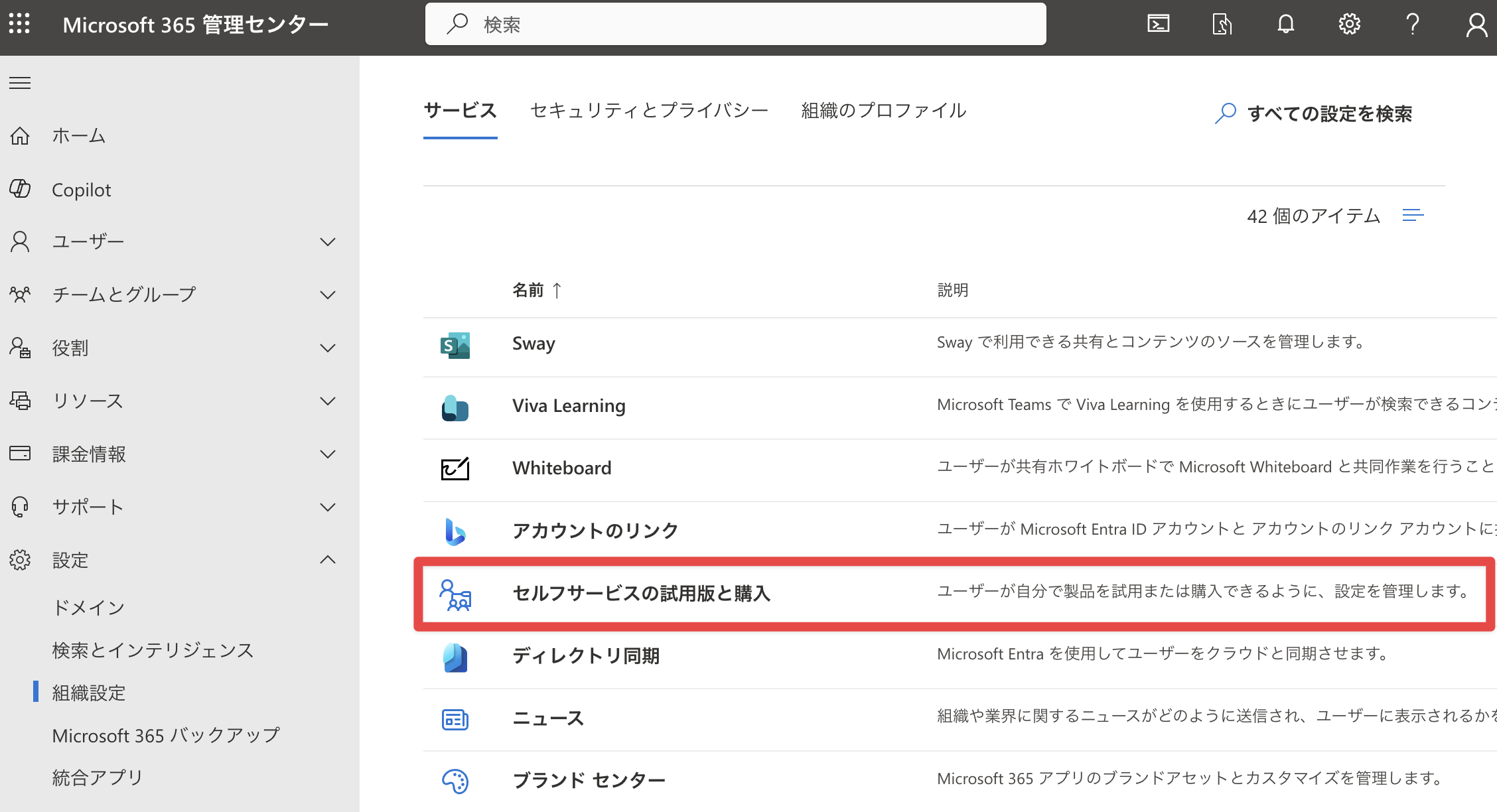Open notifications bell icon
This screenshot has width=1497, height=812.
tap(1286, 25)
